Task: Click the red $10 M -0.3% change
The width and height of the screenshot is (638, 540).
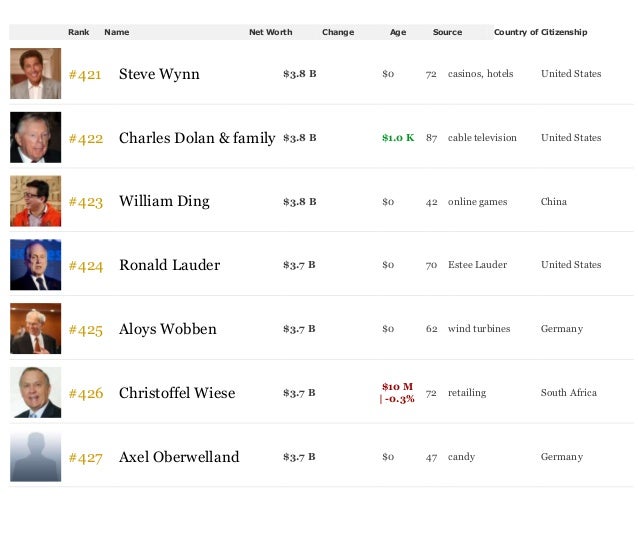Action: pos(397,393)
